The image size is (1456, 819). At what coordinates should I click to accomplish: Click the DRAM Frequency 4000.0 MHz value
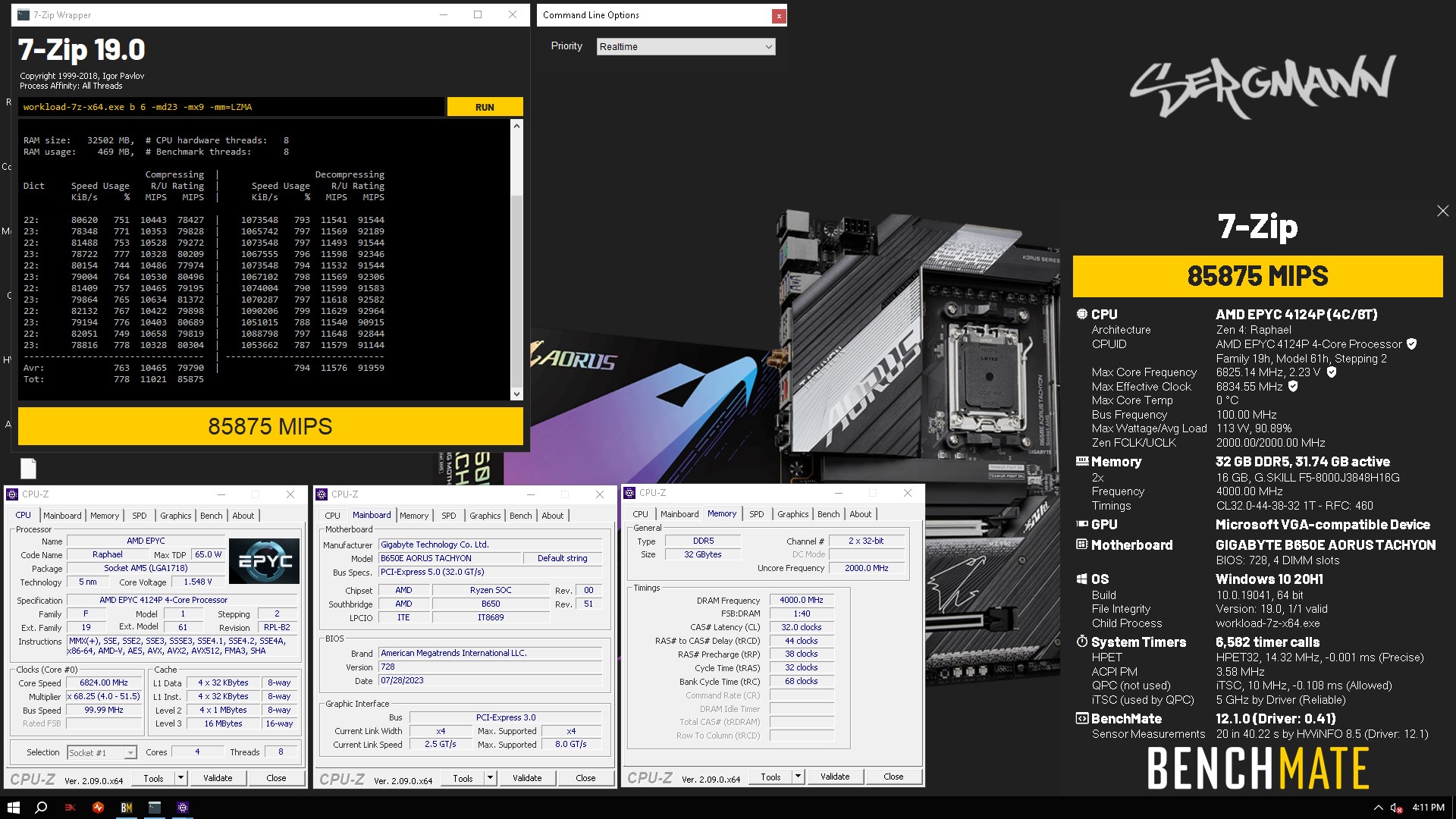(802, 600)
